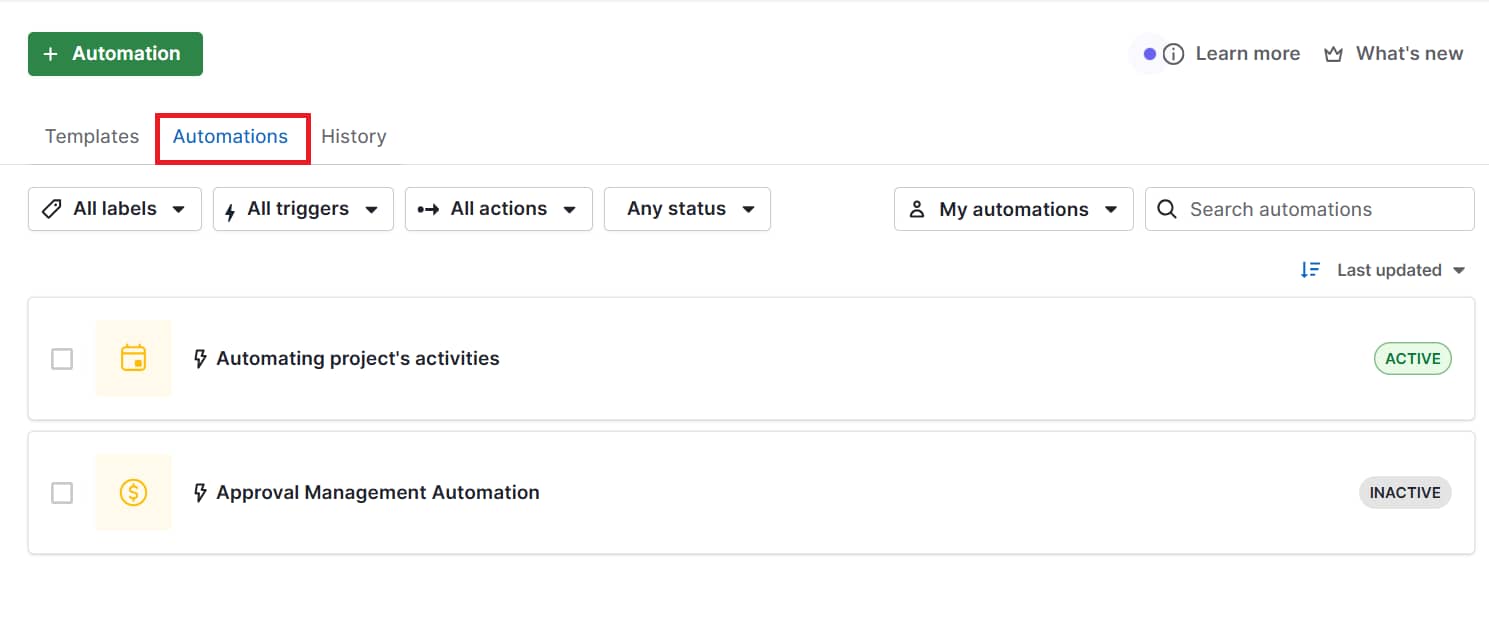Tick checkbox for Approval Management Automation
Screen dimensions: 1489x626
tap(62, 492)
